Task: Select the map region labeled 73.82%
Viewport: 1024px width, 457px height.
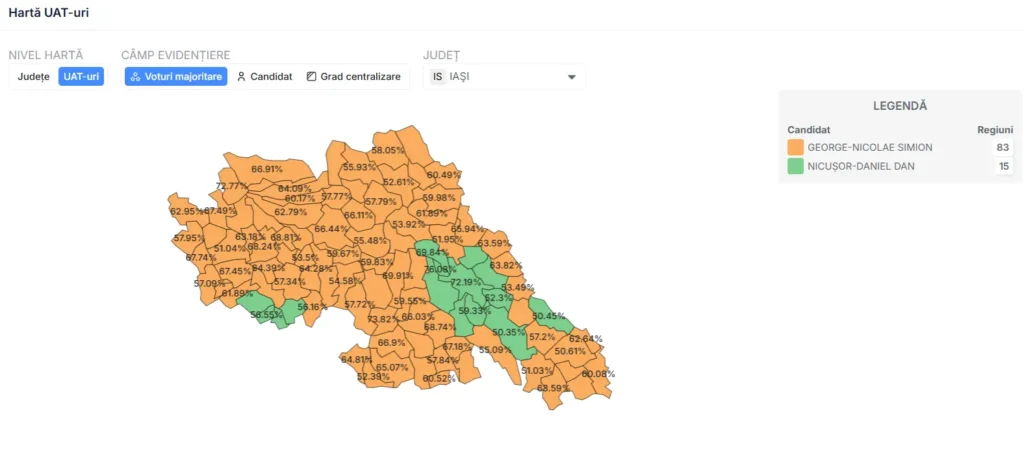Action: click(x=383, y=320)
